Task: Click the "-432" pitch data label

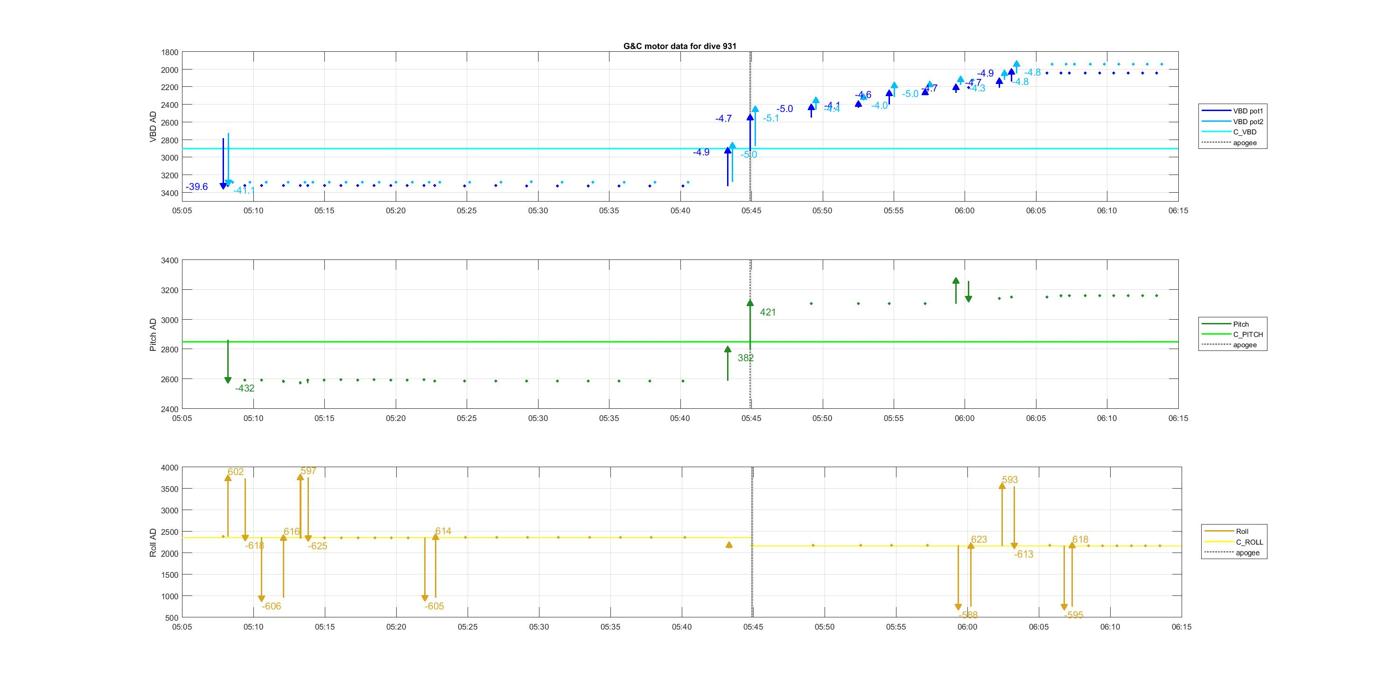Action: (244, 388)
